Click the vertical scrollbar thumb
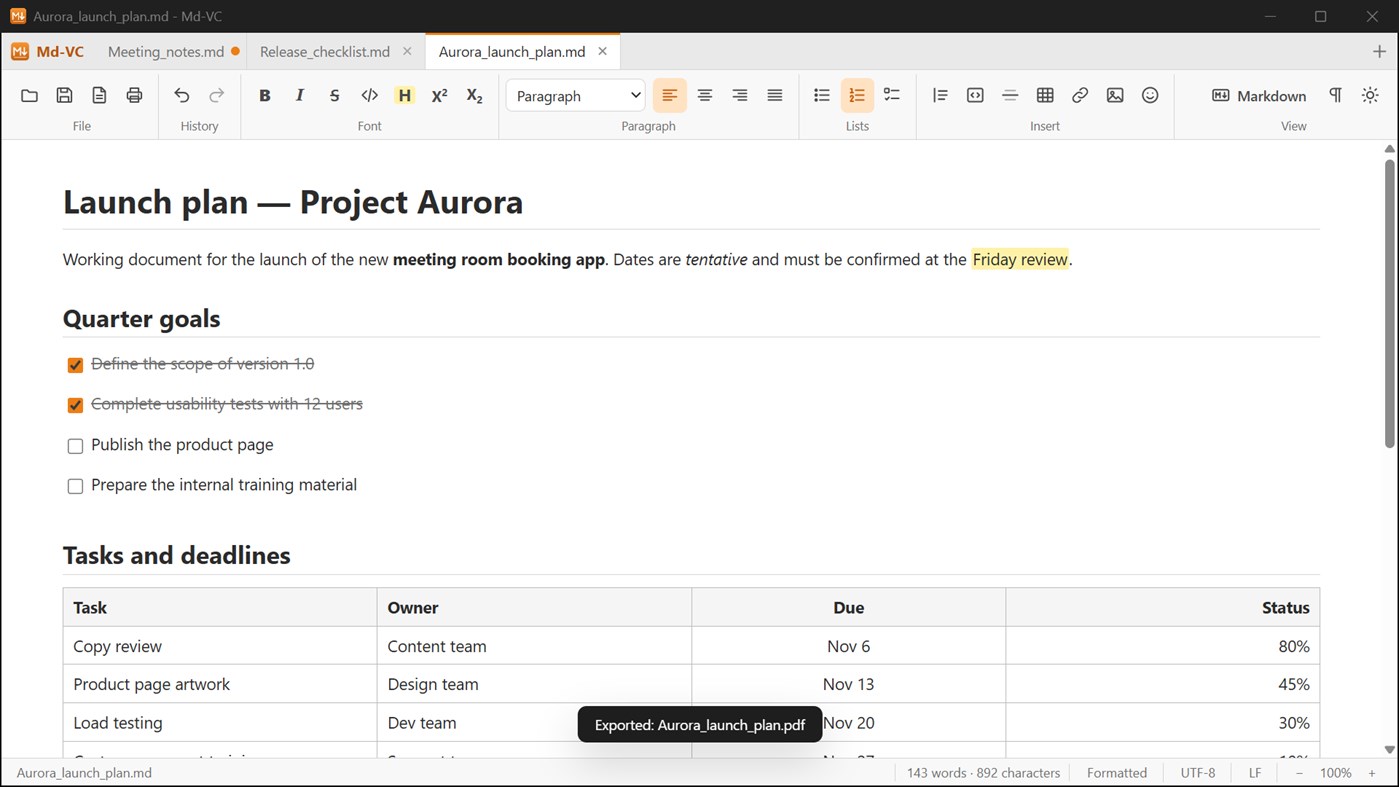Image resolution: width=1399 pixels, height=787 pixels. pos(1389,303)
